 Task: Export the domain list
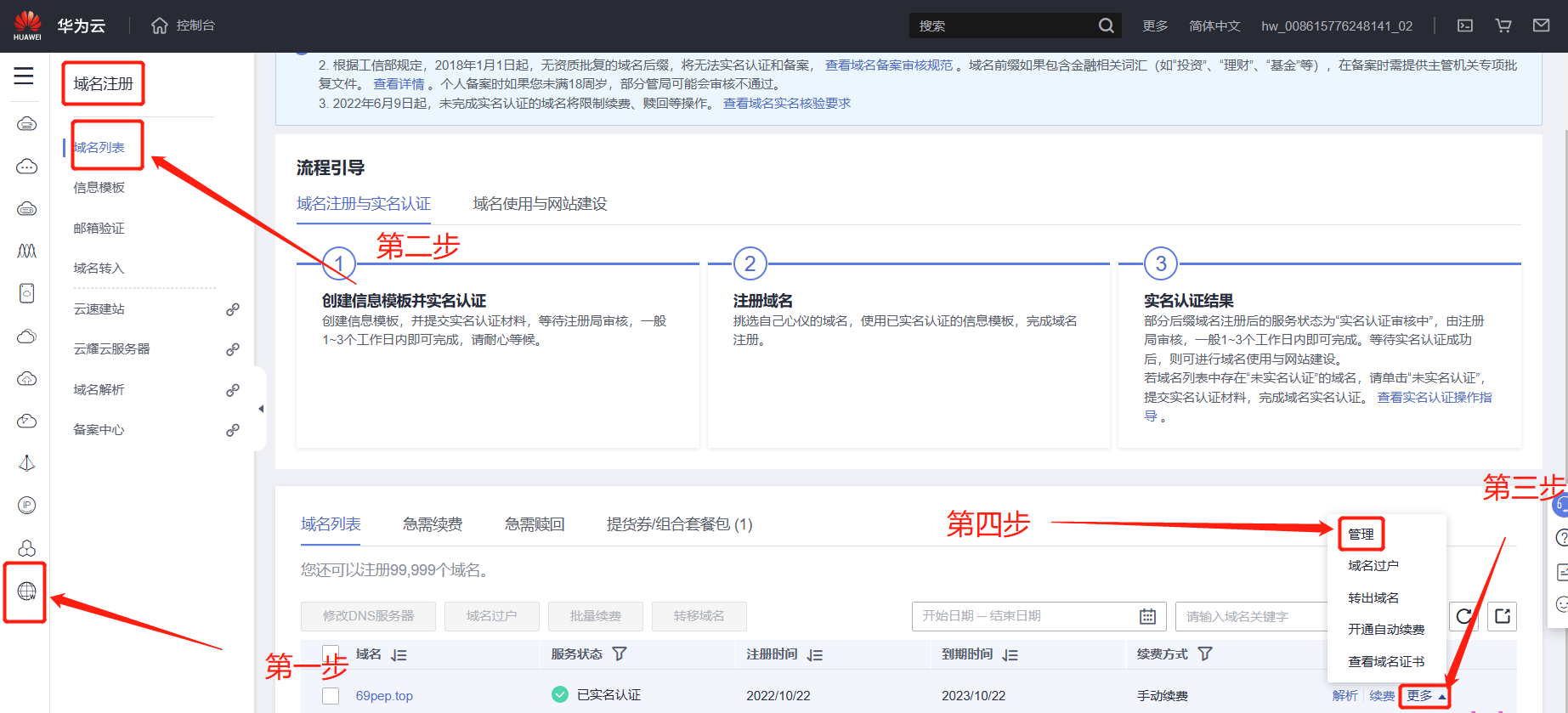pyautogui.click(x=1502, y=616)
